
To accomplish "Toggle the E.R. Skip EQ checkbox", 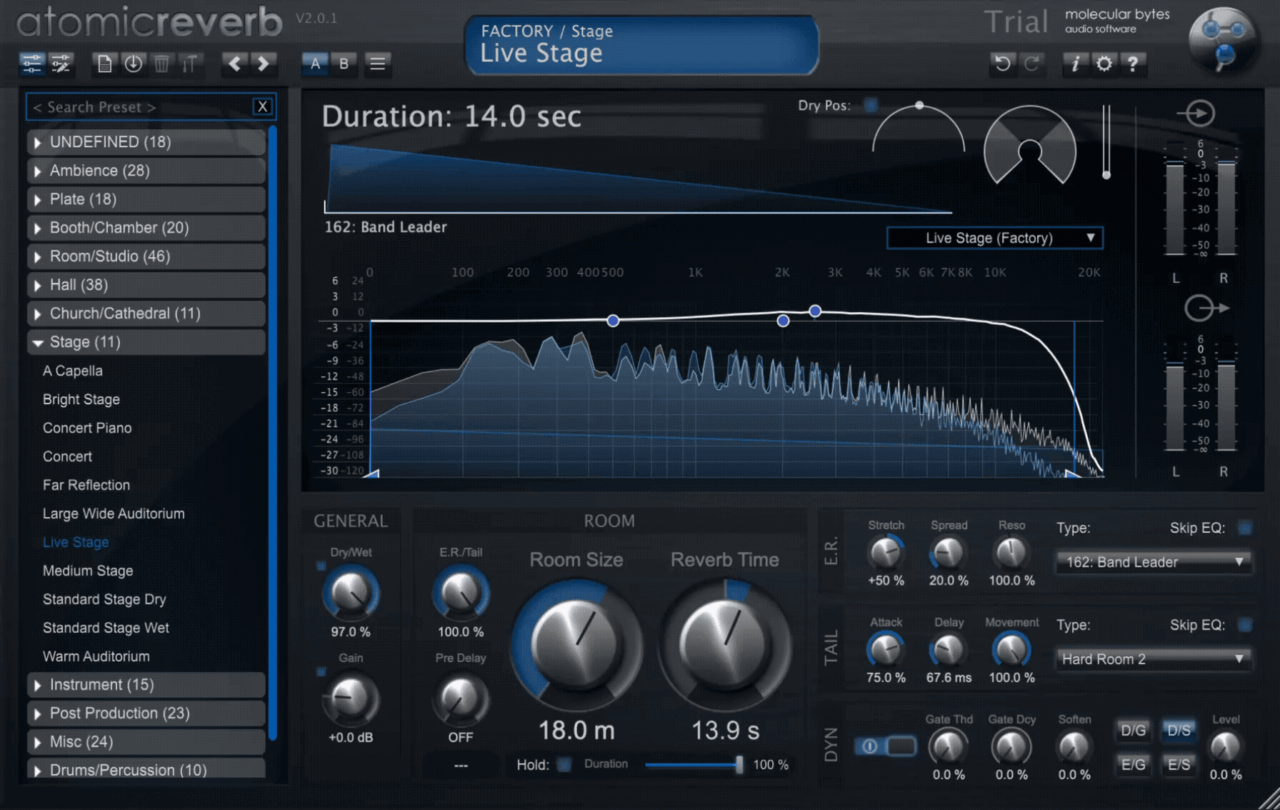I will pyautogui.click(x=1245, y=528).
